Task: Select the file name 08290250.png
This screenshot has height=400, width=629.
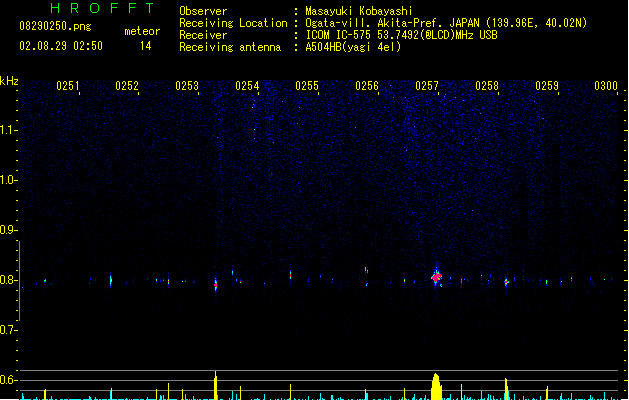Action: (x=55, y=26)
